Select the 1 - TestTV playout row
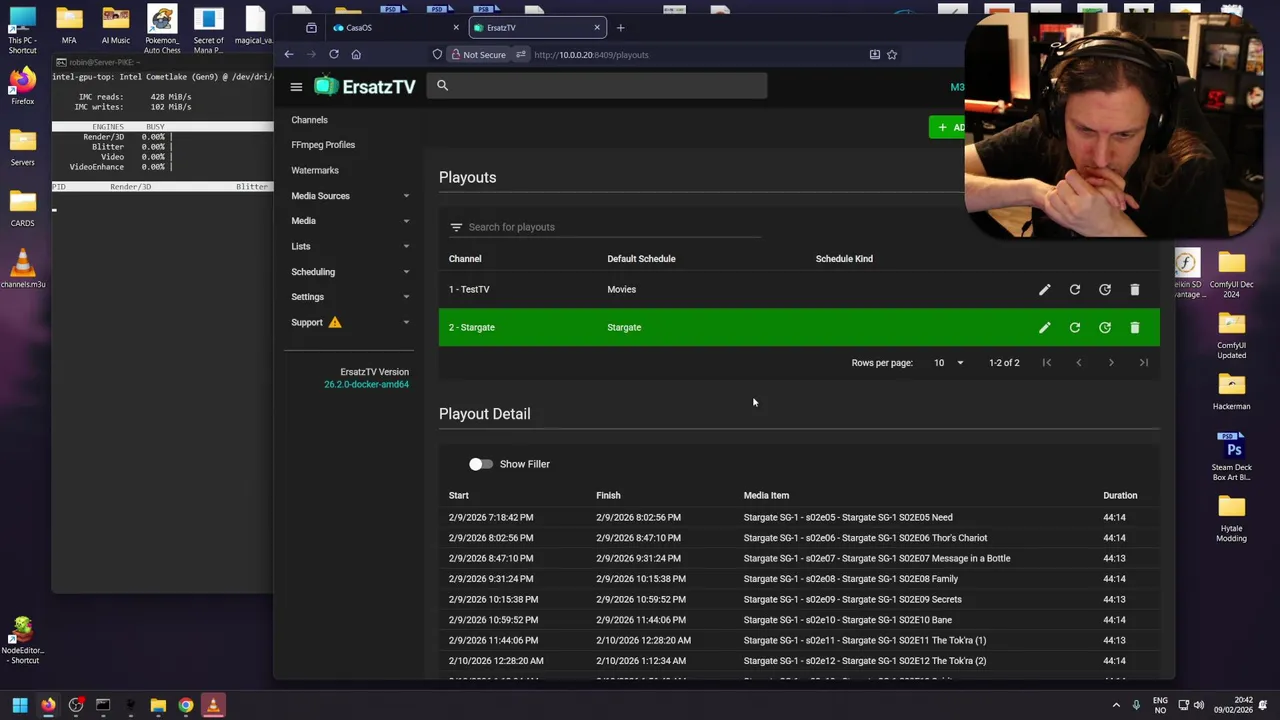Viewport: 1280px width, 720px height. click(799, 290)
